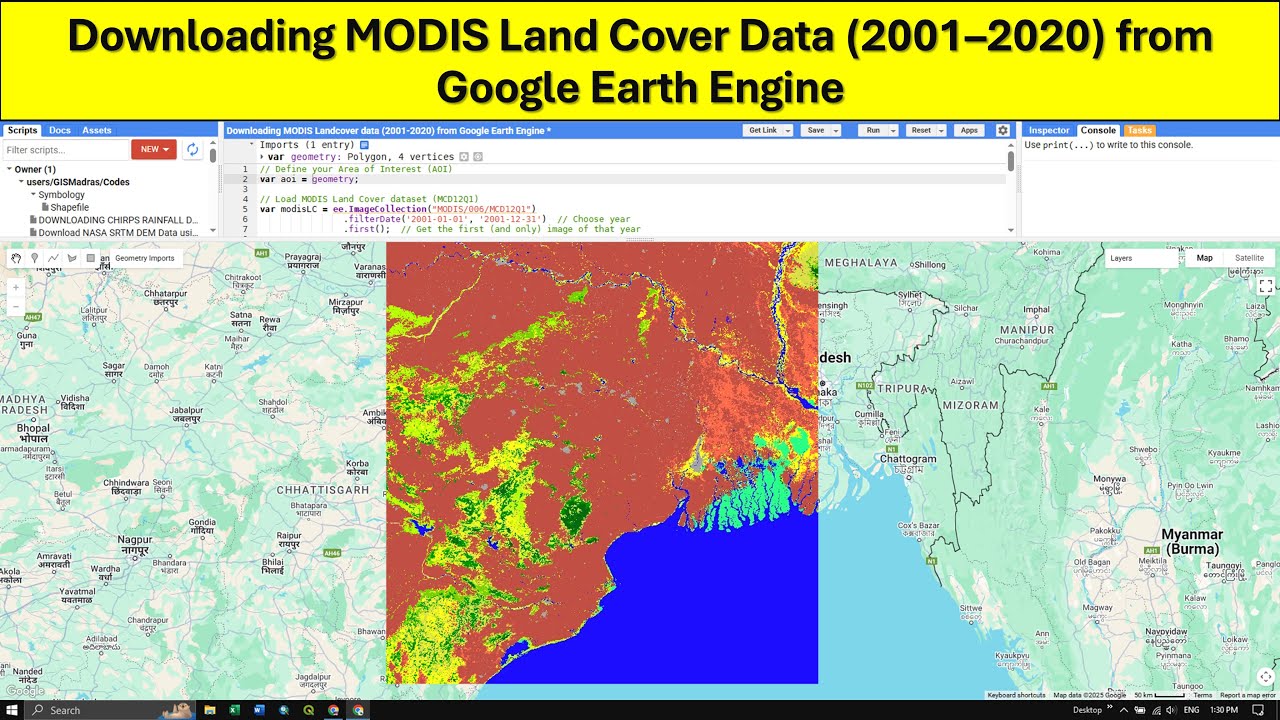Toggle fullscreen map view
Screen dimensions: 1280x720
1265,285
